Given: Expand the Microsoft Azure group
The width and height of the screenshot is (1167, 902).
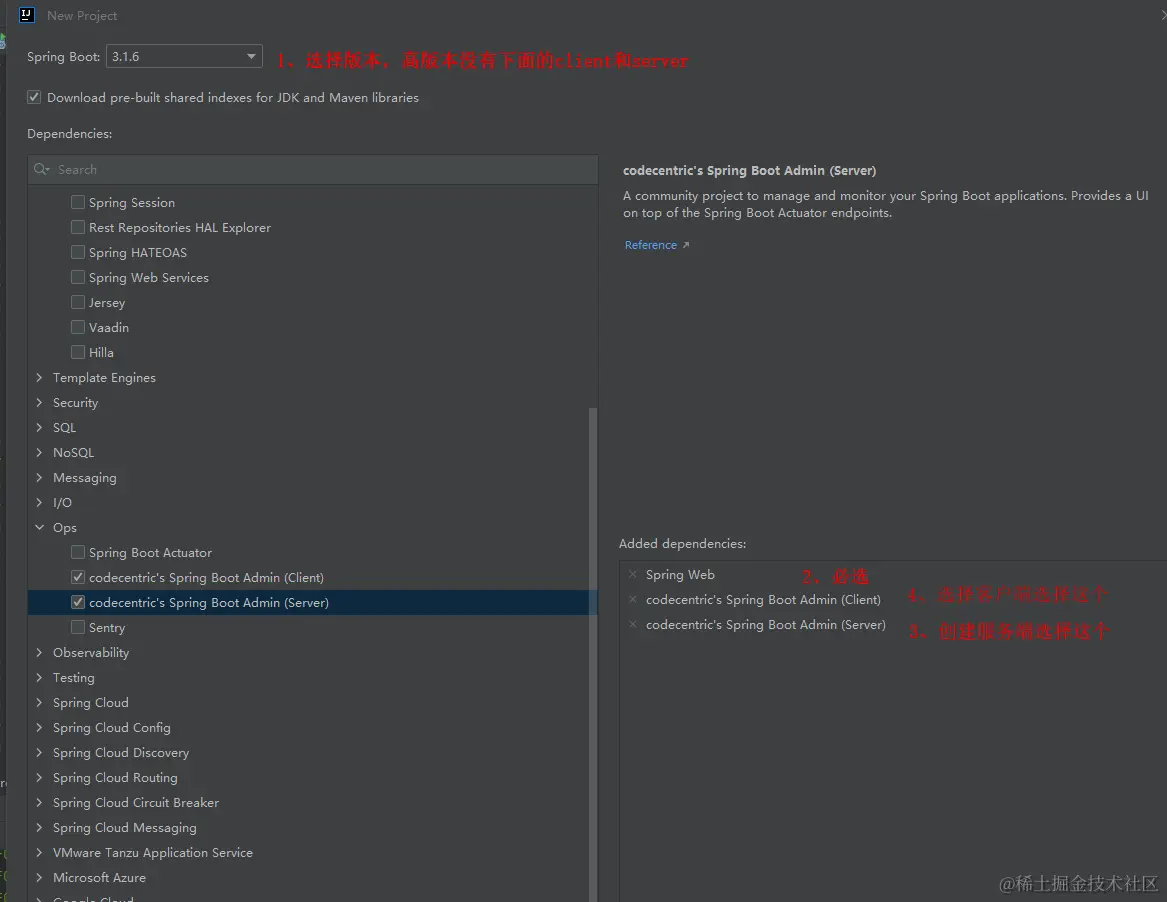Looking at the screenshot, I should coord(39,877).
